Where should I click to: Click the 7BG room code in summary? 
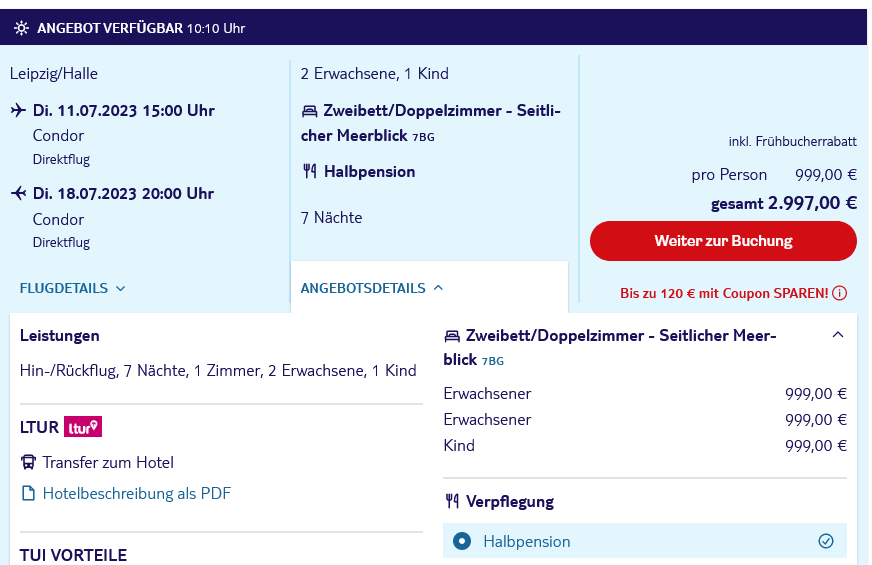click(423, 137)
